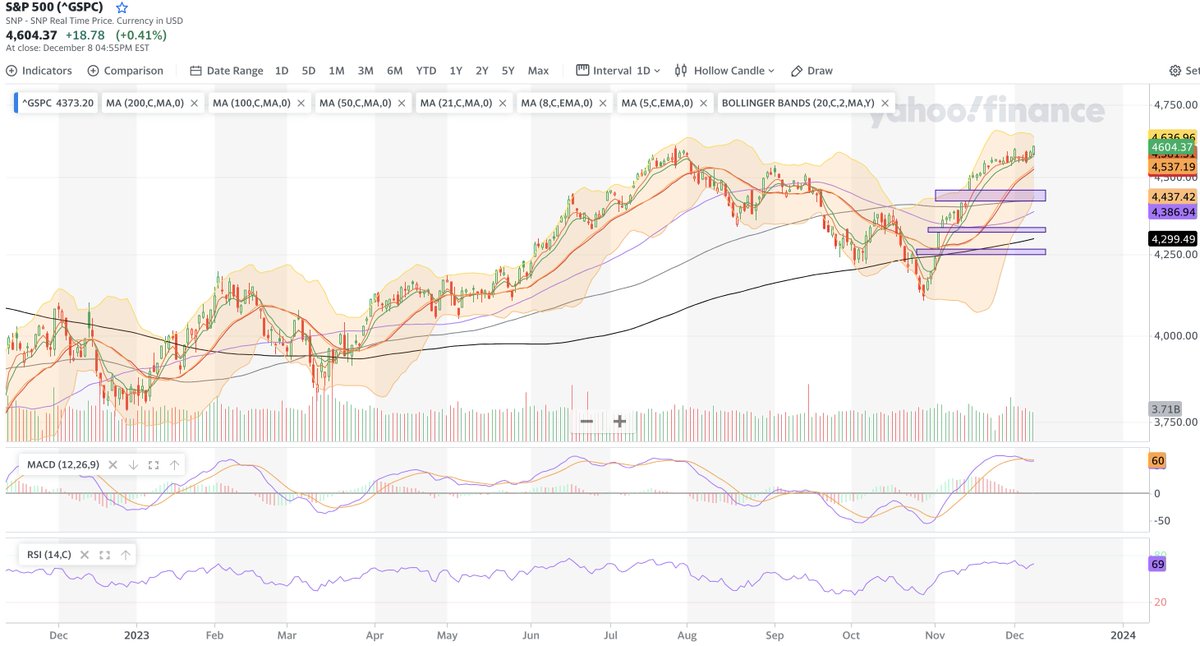
Task: Remove the MA (50,C,MA,0) indicator
Action: click(x=402, y=103)
